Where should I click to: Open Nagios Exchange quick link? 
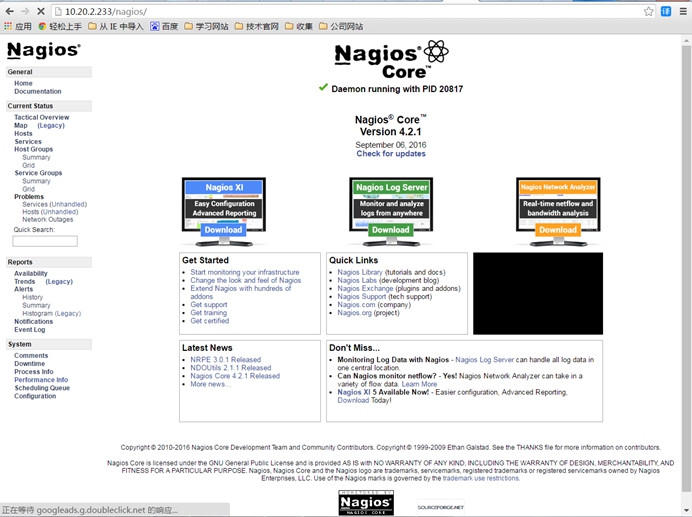[365, 288]
